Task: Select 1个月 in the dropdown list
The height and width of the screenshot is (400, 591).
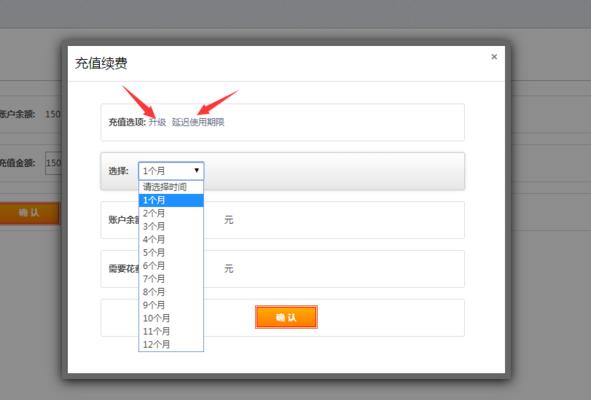Action: [x=171, y=200]
